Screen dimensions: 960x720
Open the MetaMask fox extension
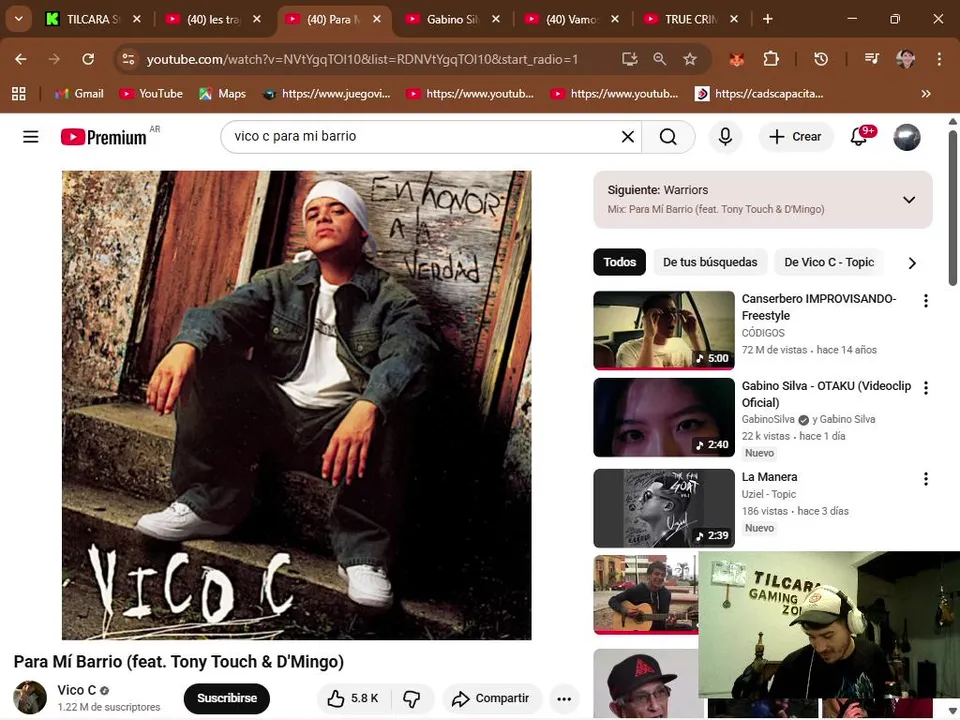point(737,59)
